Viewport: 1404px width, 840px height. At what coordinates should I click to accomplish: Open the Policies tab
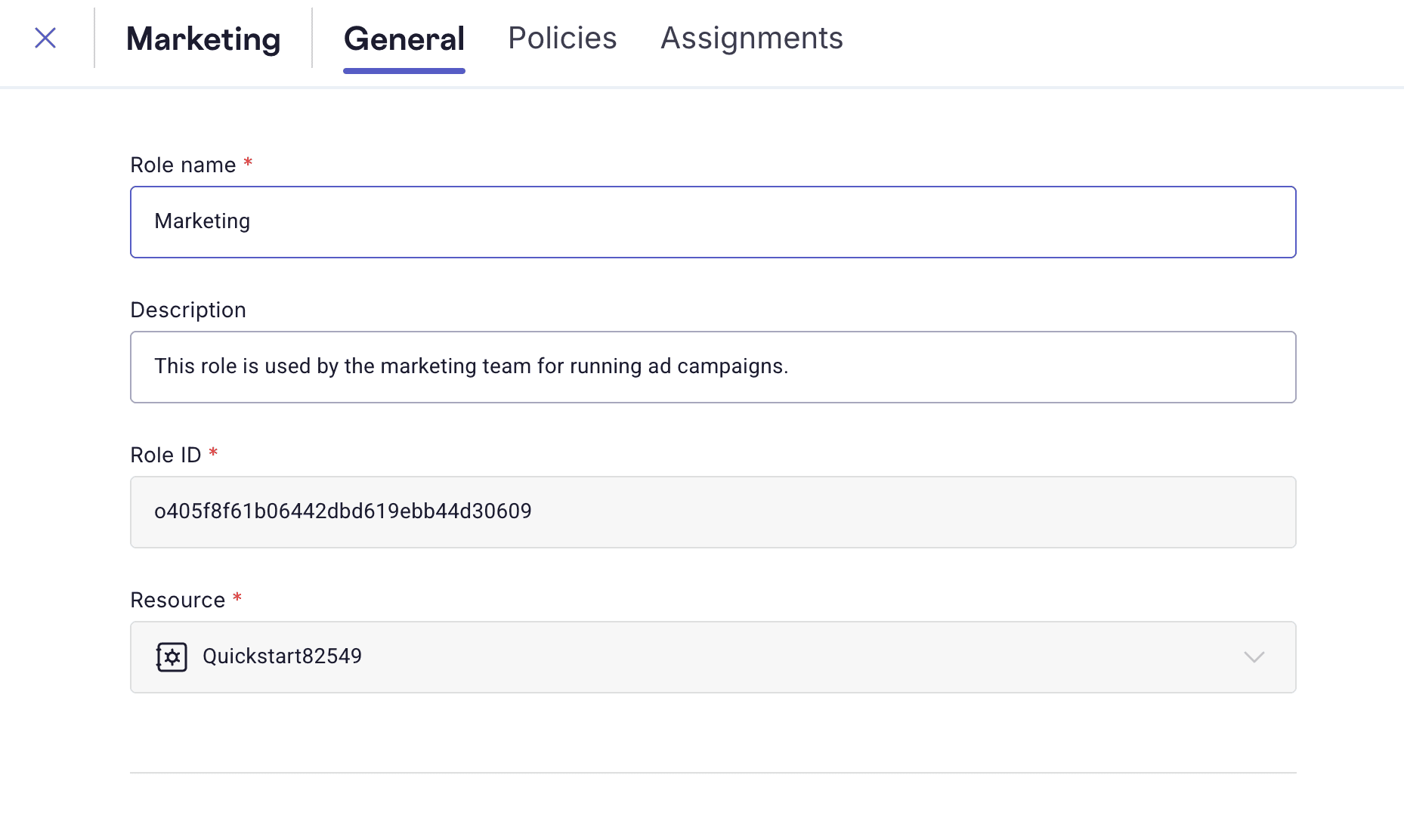pyautogui.click(x=562, y=39)
